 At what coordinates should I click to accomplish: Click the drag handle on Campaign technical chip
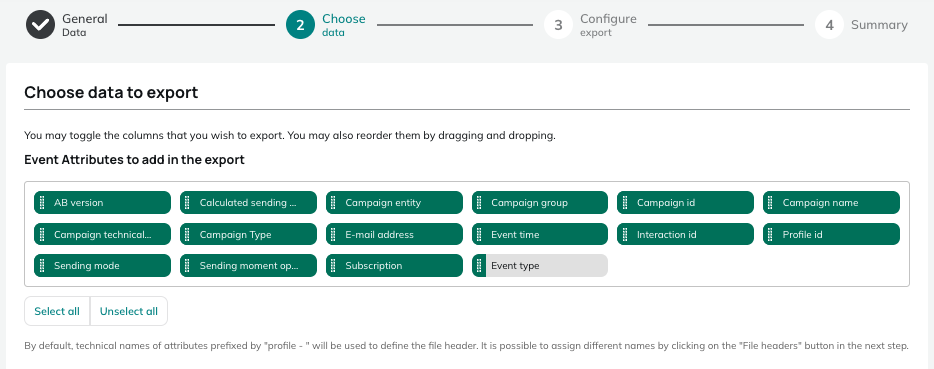(42, 234)
